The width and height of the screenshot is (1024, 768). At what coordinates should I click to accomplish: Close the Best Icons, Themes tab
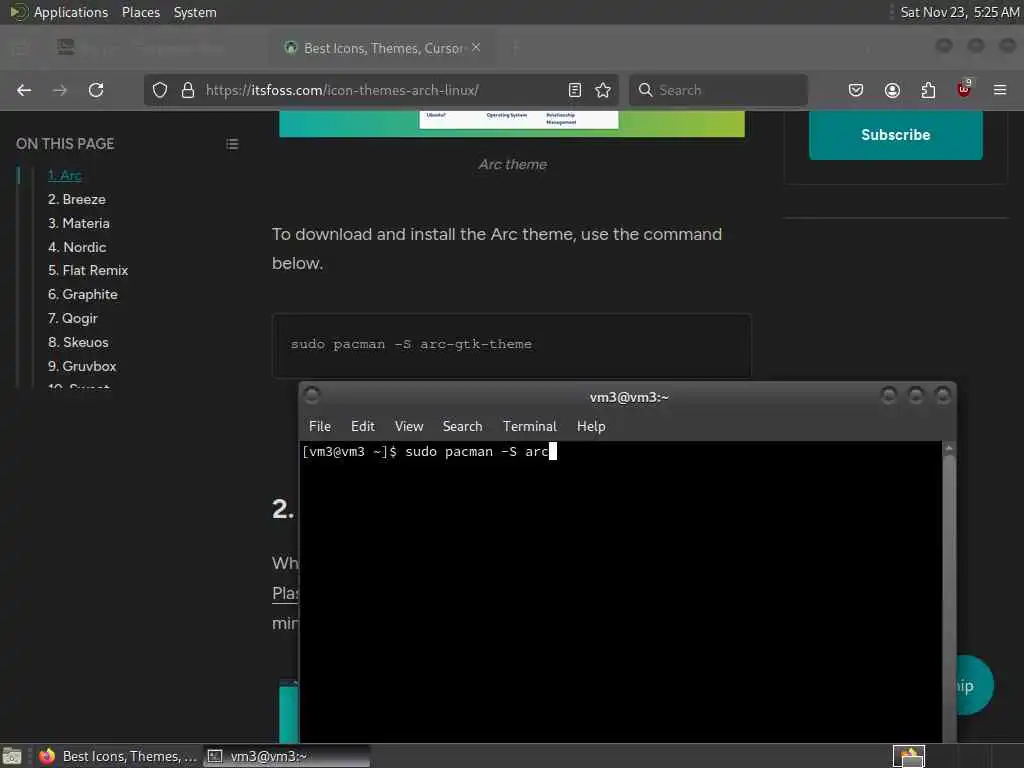(x=476, y=48)
